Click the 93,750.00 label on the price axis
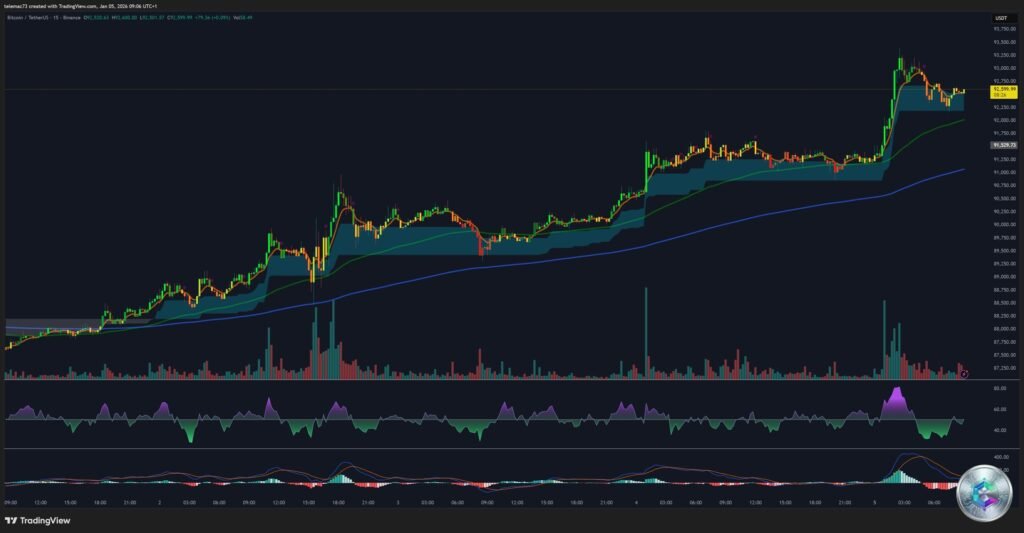The height and width of the screenshot is (533, 1024). pyautogui.click(x=1003, y=29)
